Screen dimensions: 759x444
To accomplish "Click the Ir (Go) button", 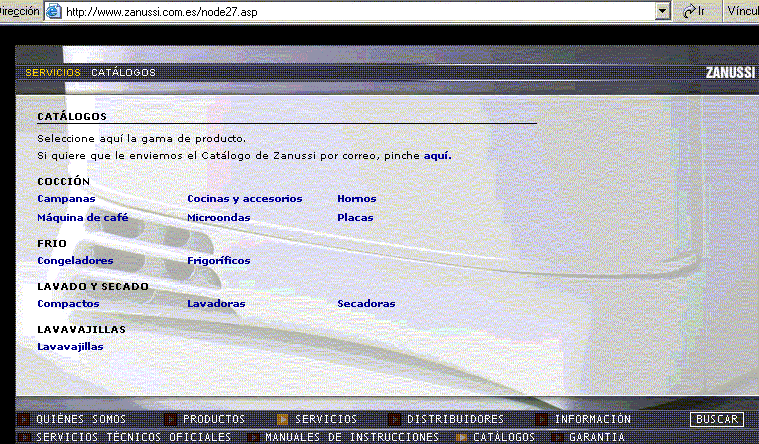I will tap(694, 11).
